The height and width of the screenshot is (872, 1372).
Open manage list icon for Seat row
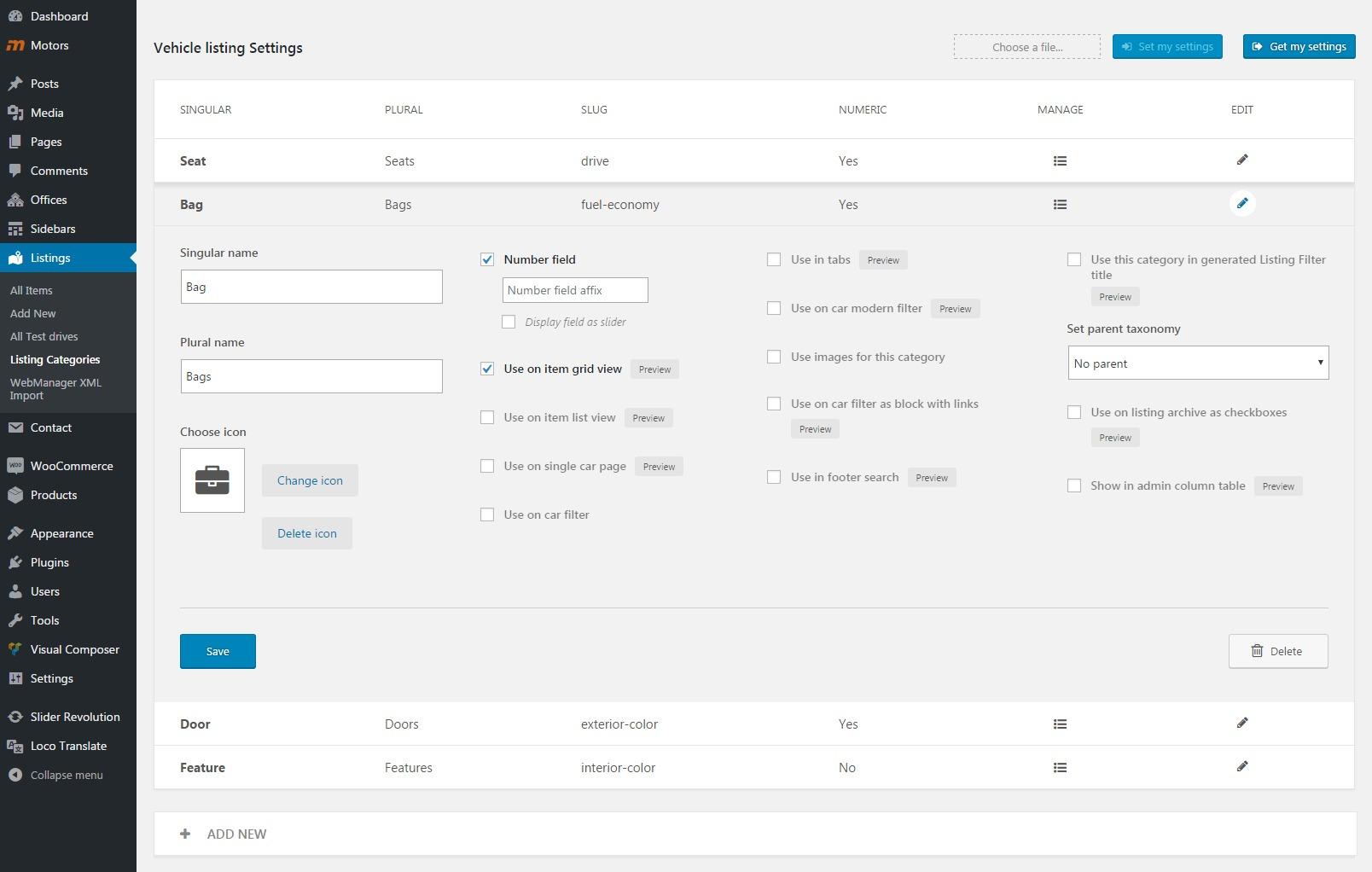[1060, 161]
